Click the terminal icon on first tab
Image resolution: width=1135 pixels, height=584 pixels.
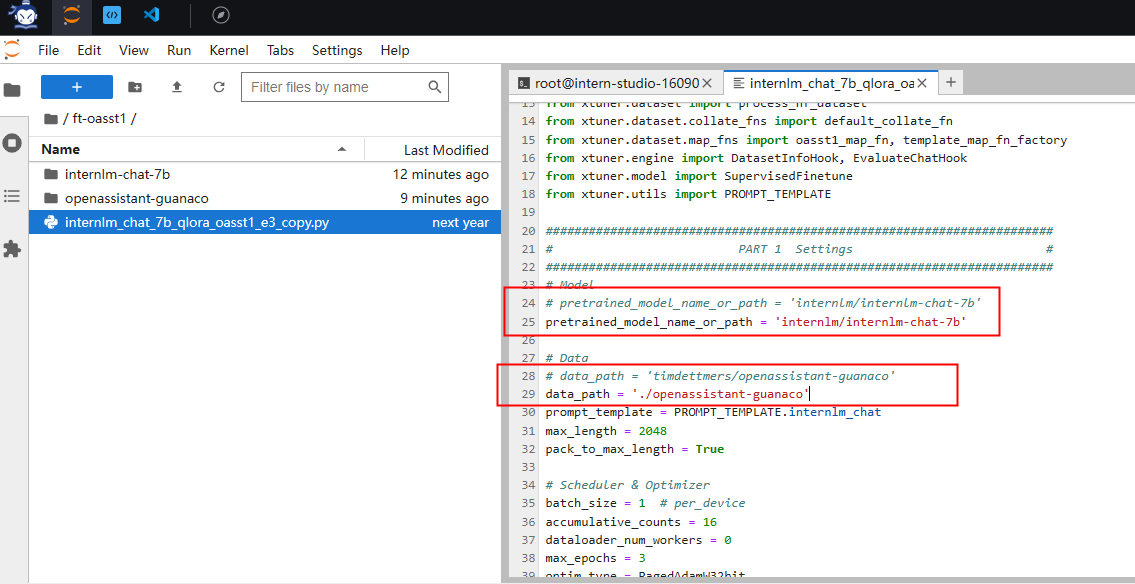pyautogui.click(x=523, y=83)
